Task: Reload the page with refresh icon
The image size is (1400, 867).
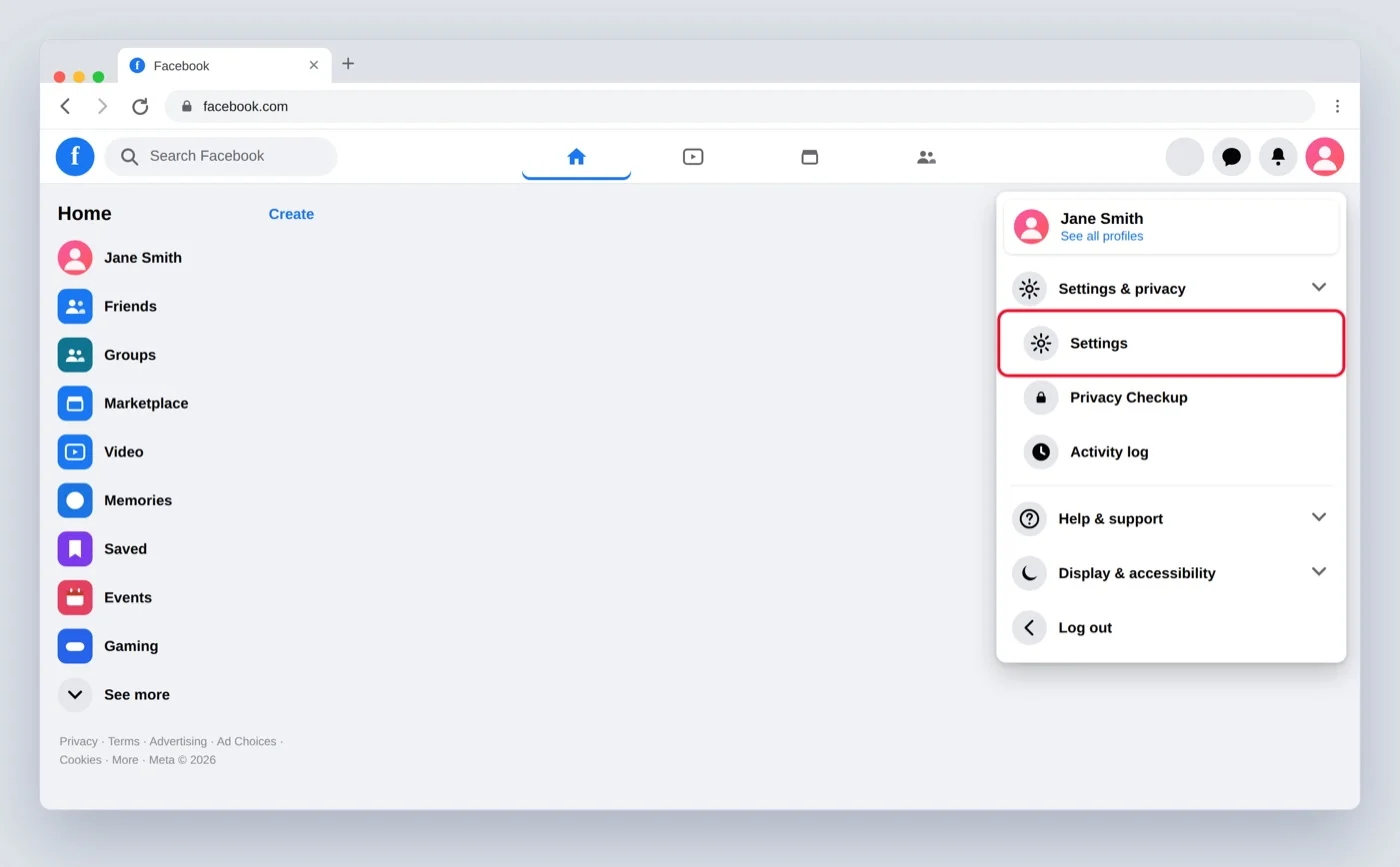Action: (140, 106)
